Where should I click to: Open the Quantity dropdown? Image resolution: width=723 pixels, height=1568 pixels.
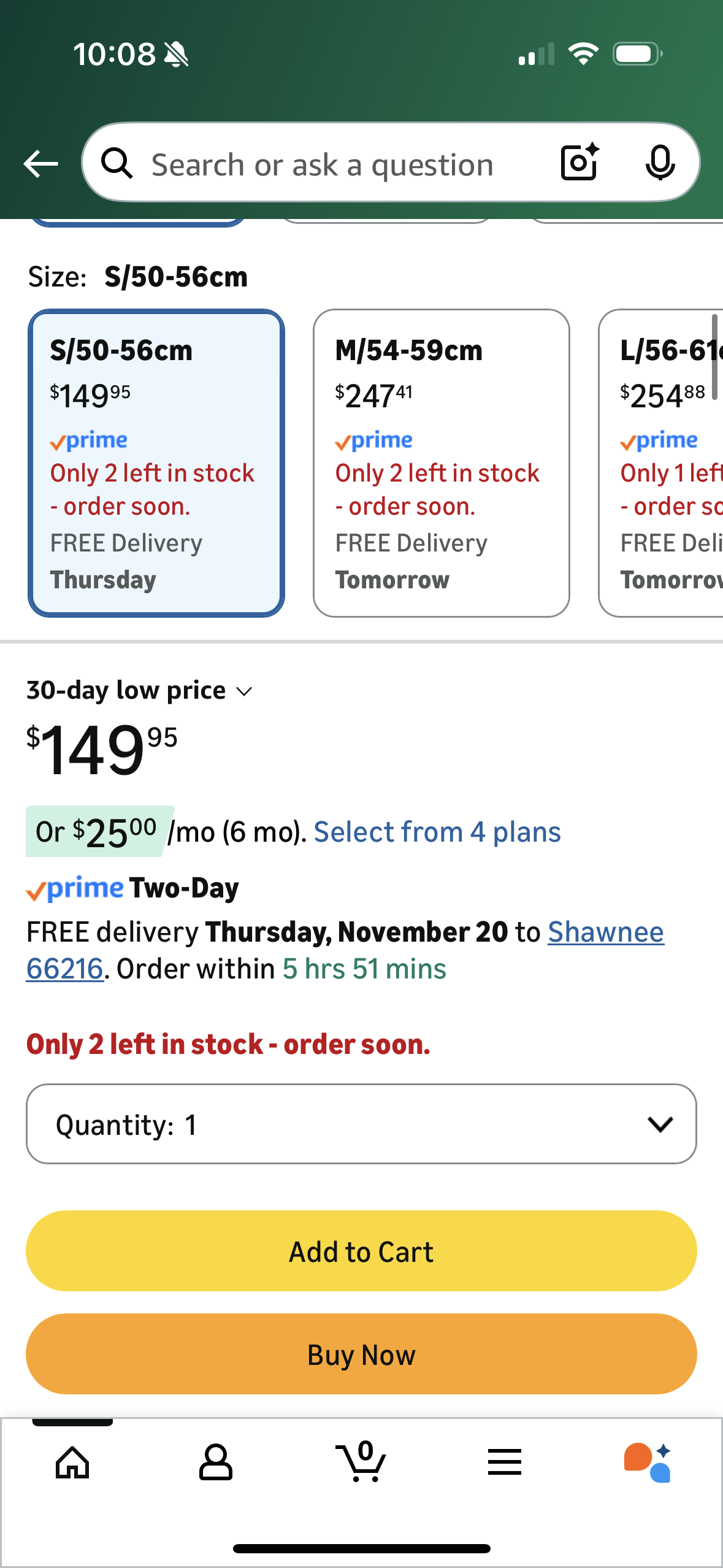(x=361, y=1124)
